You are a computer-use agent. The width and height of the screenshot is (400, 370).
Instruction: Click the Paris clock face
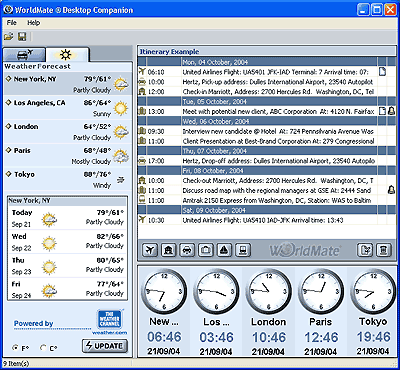click(x=321, y=292)
